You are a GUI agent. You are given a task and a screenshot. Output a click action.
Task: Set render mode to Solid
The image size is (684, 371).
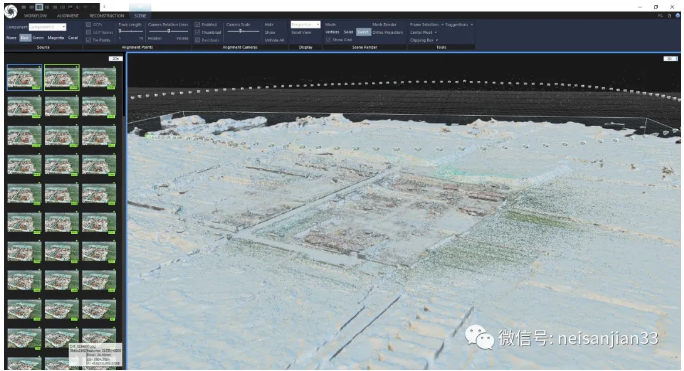click(348, 32)
